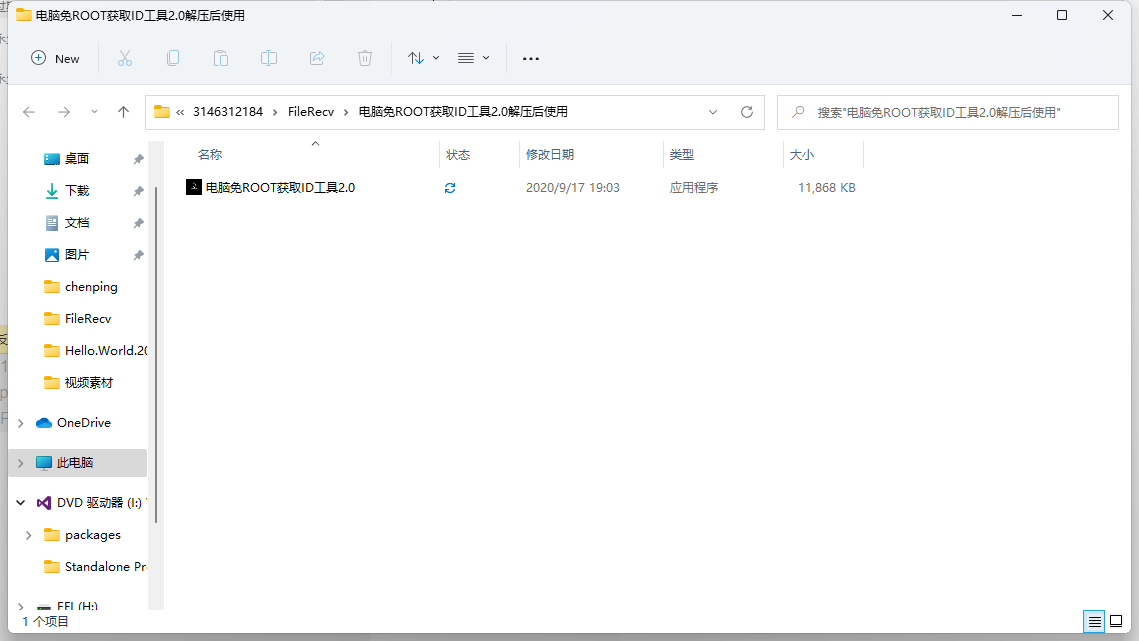The height and width of the screenshot is (641, 1139).
Task: Open recent locations chevron
Action: click(94, 112)
